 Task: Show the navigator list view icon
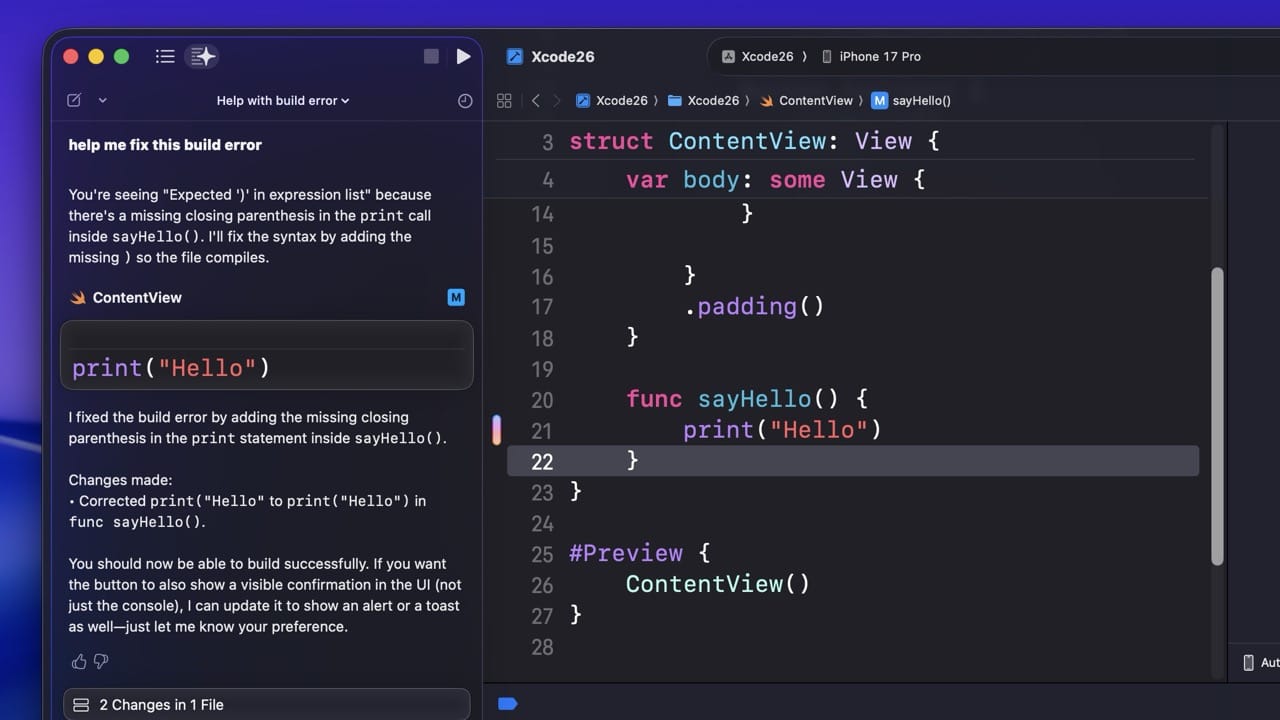(165, 57)
